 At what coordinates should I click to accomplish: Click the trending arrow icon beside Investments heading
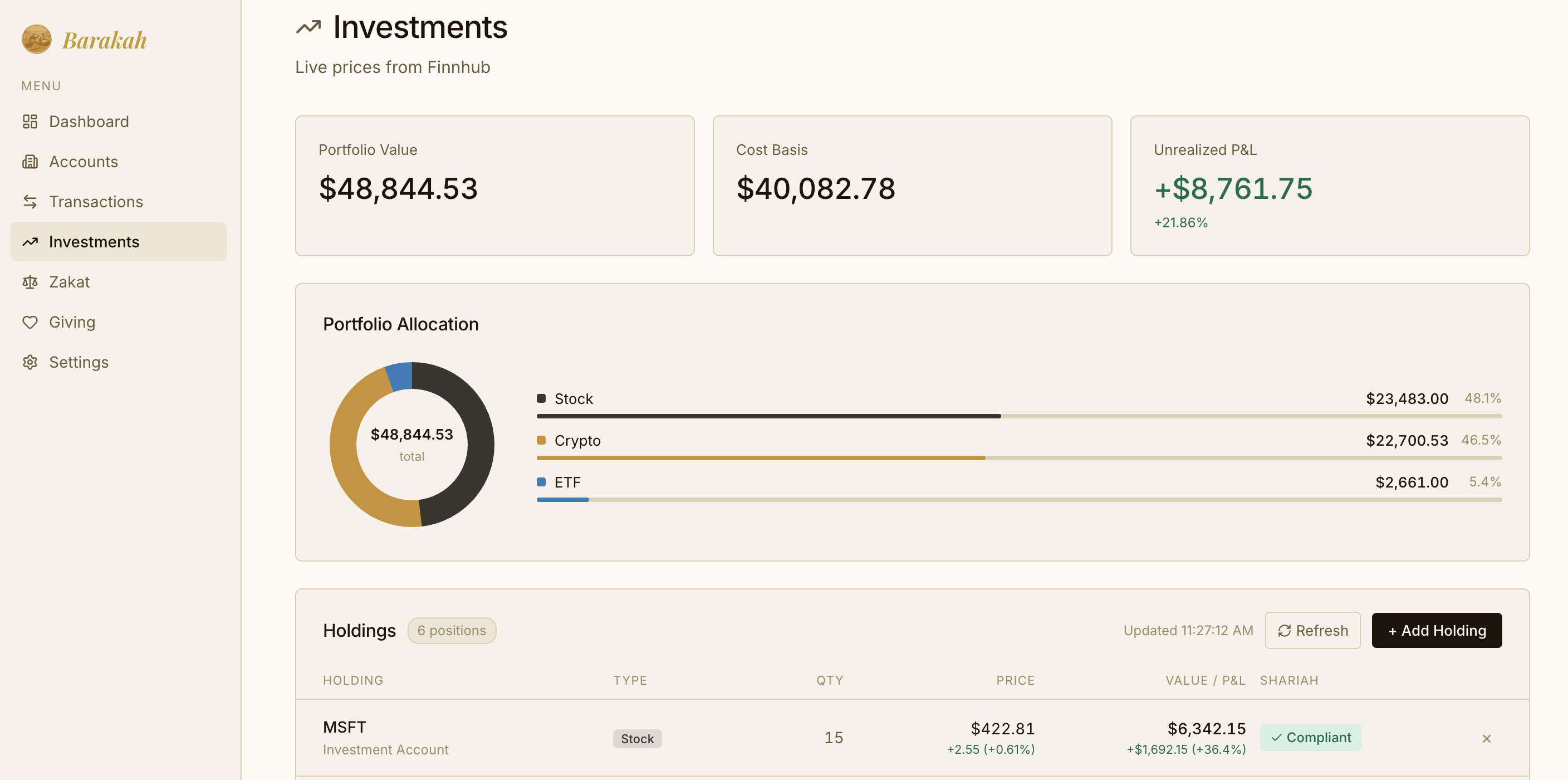[x=308, y=27]
